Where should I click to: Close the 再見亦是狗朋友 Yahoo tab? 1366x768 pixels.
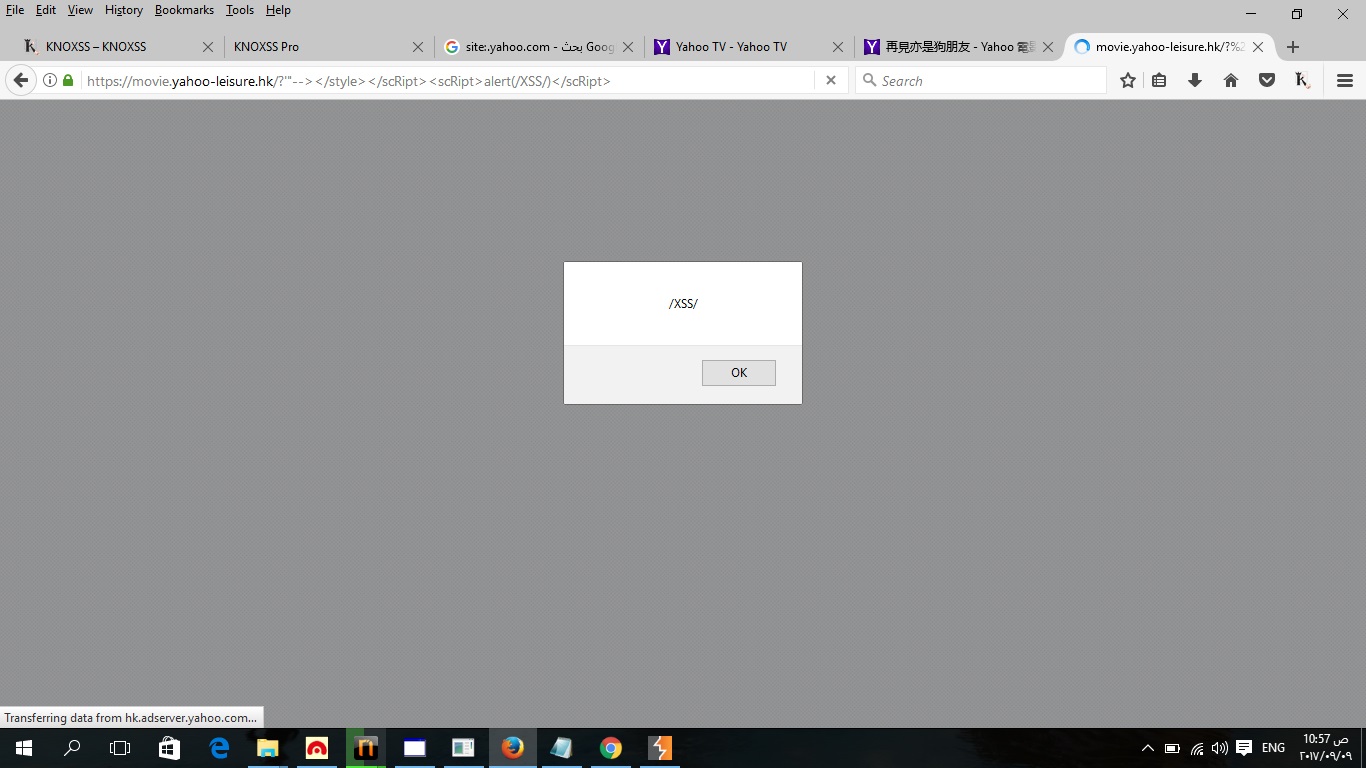1048,47
